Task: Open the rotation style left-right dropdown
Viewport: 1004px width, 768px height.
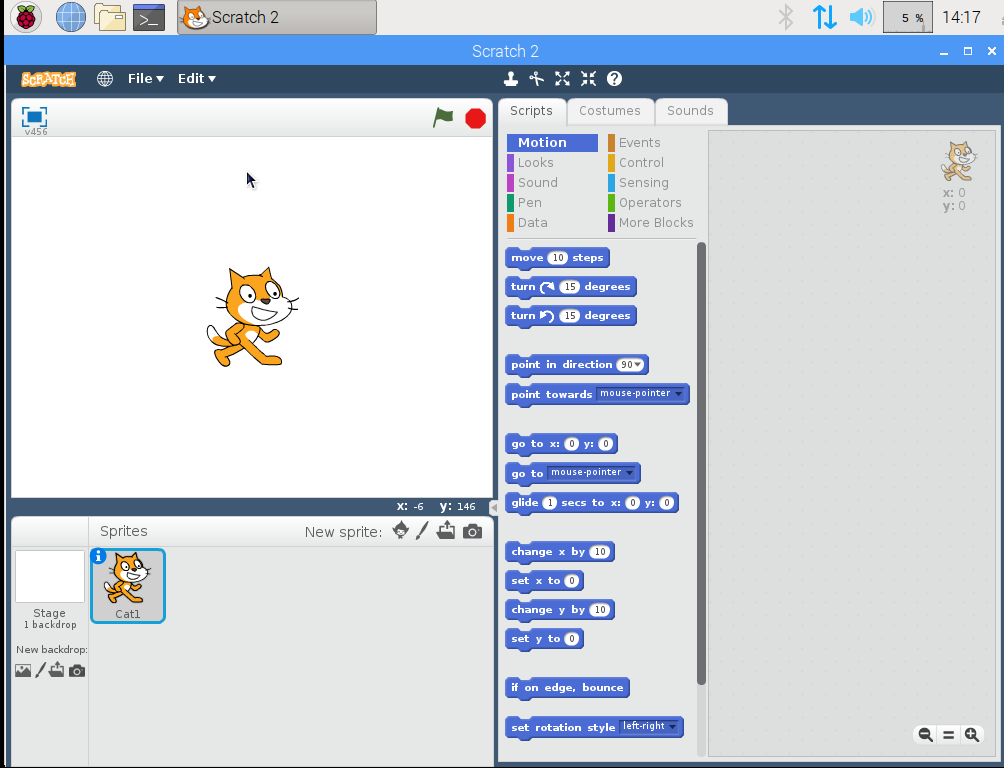Action: (675, 727)
